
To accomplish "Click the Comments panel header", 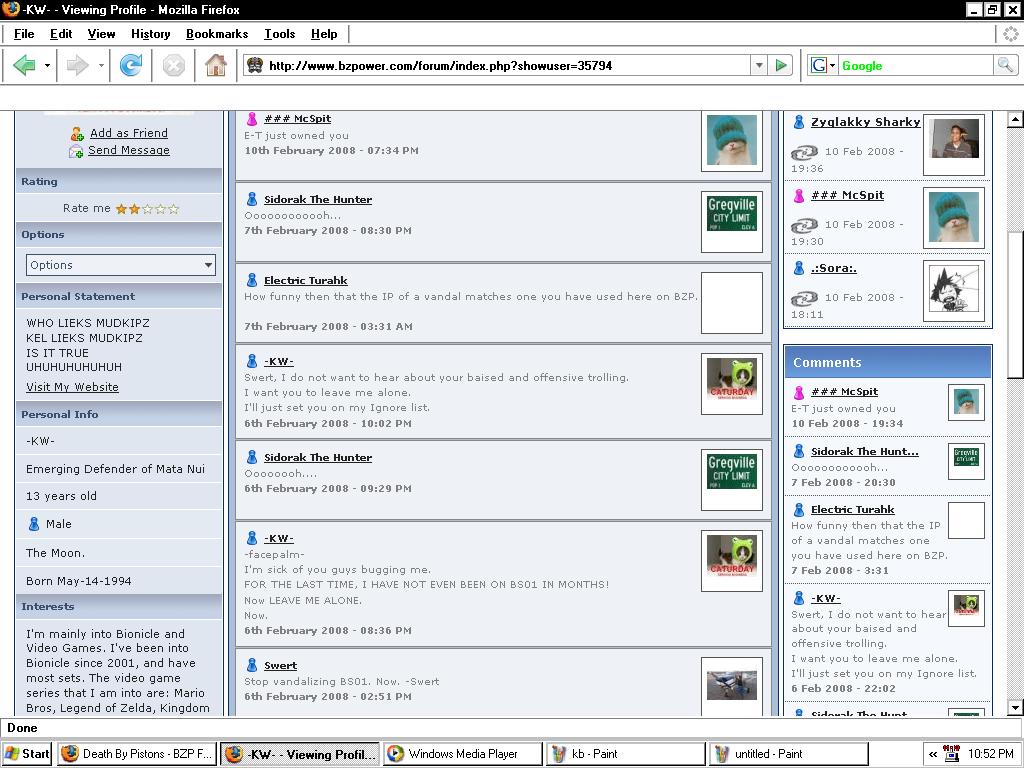I will tap(888, 362).
